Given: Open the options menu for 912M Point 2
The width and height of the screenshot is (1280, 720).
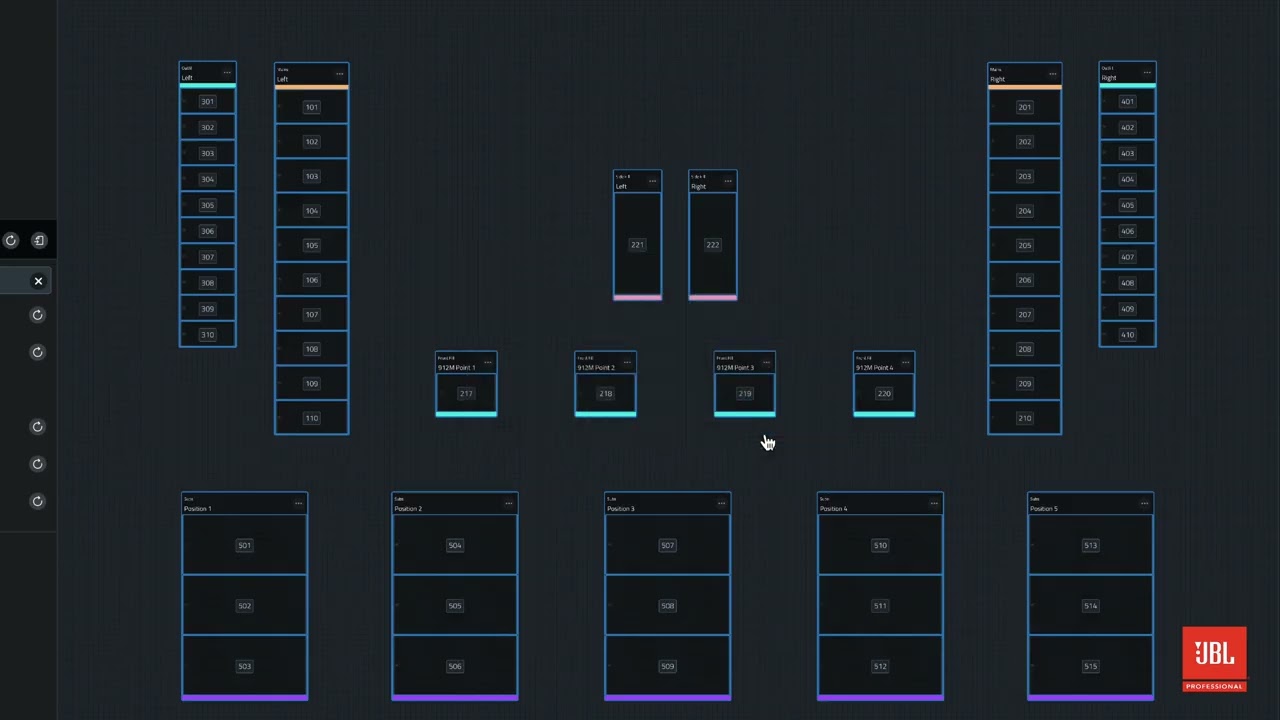Looking at the screenshot, I should 627,362.
